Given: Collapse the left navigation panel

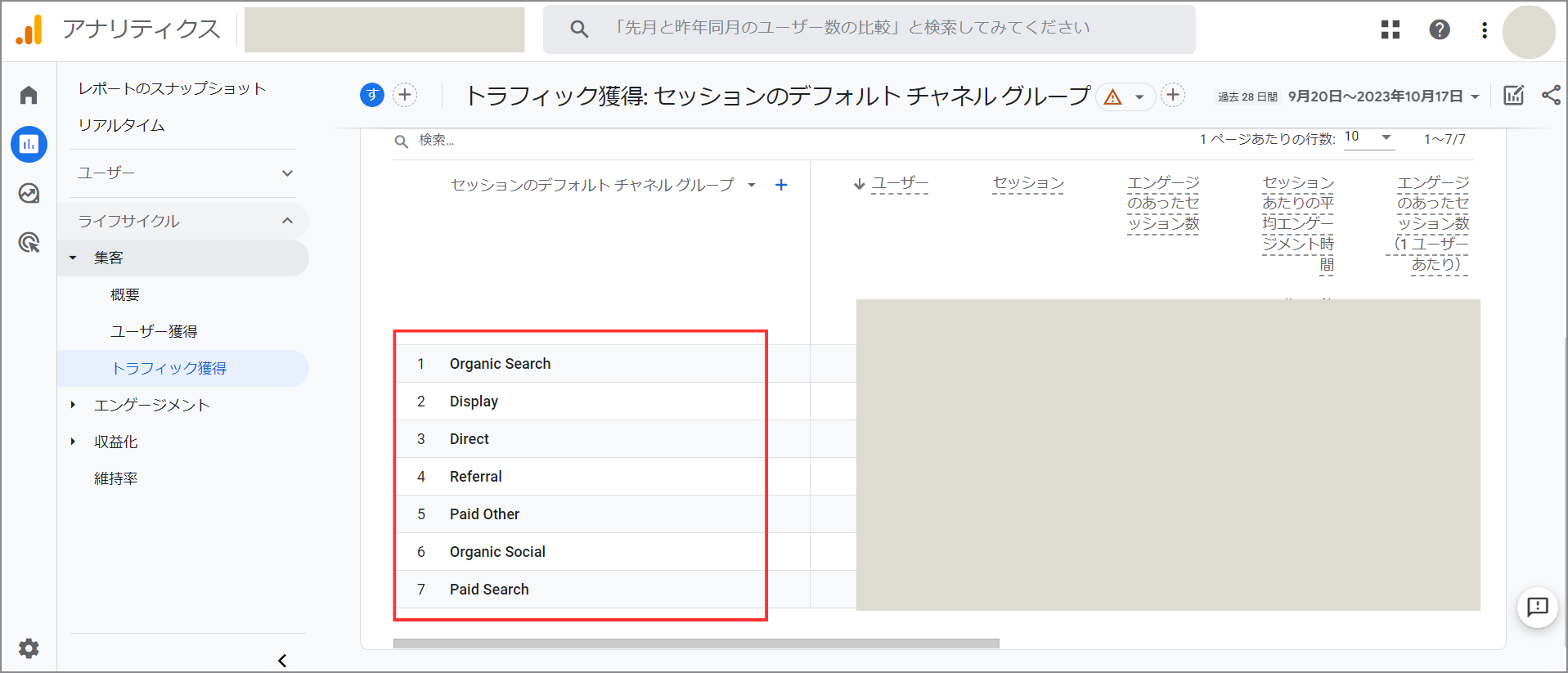Looking at the screenshot, I should tap(282, 660).
